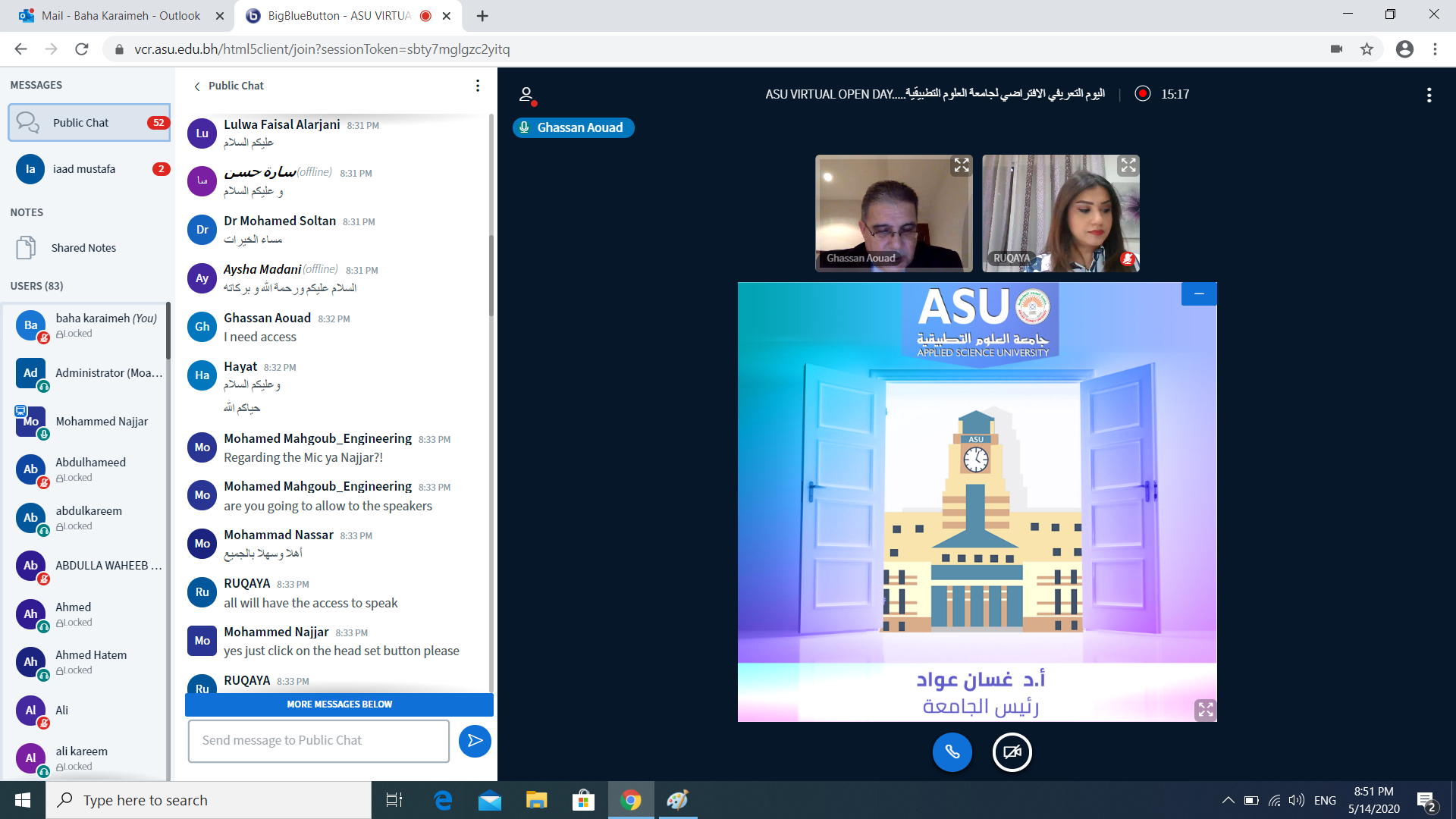1456x819 pixels.
Task: Click the Windows taskbar search box
Action: (209, 800)
